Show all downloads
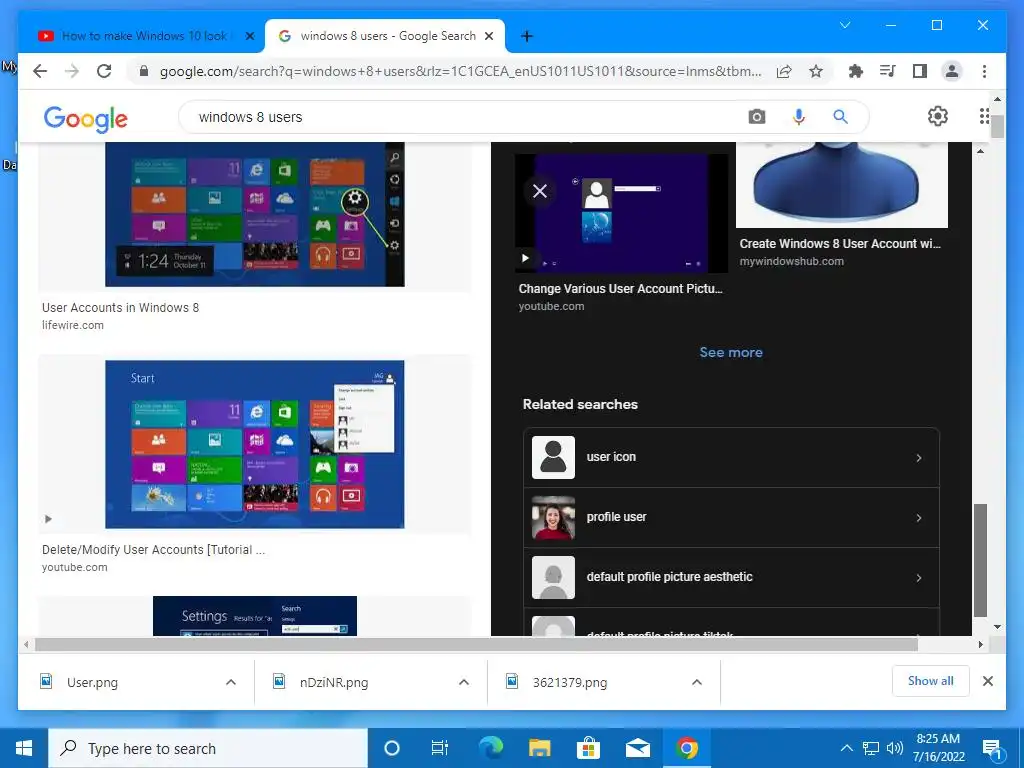The width and height of the screenshot is (1024, 768). point(931,681)
